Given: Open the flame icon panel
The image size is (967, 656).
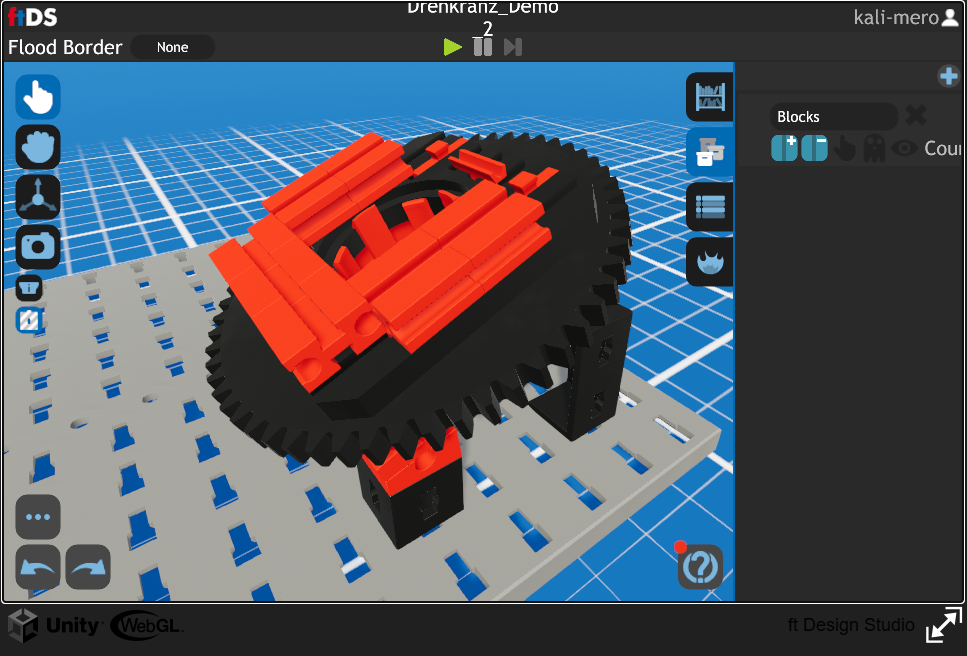Looking at the screenshot, I should [710, 262].
